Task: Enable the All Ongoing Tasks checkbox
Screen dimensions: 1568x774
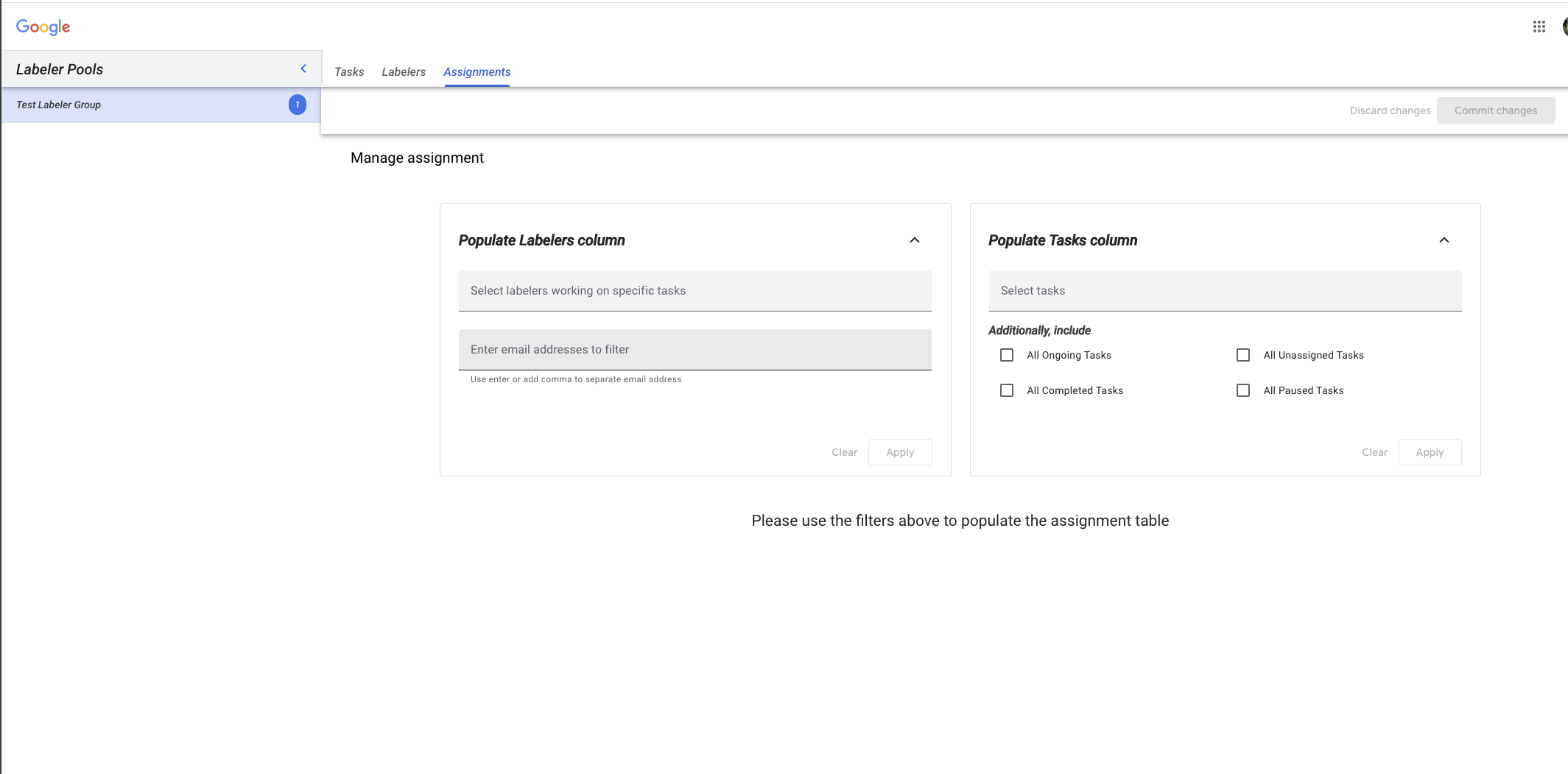Action: [1006, 355]
